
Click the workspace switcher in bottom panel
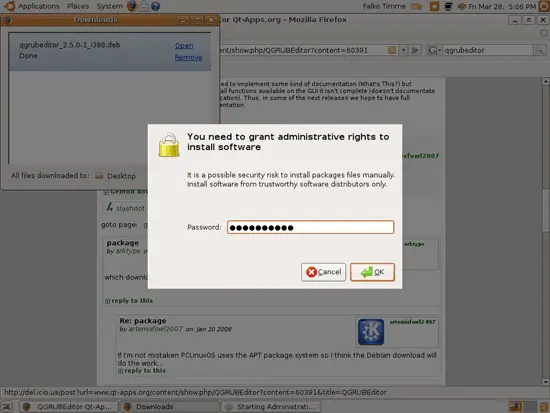click(x=522, y=407)
